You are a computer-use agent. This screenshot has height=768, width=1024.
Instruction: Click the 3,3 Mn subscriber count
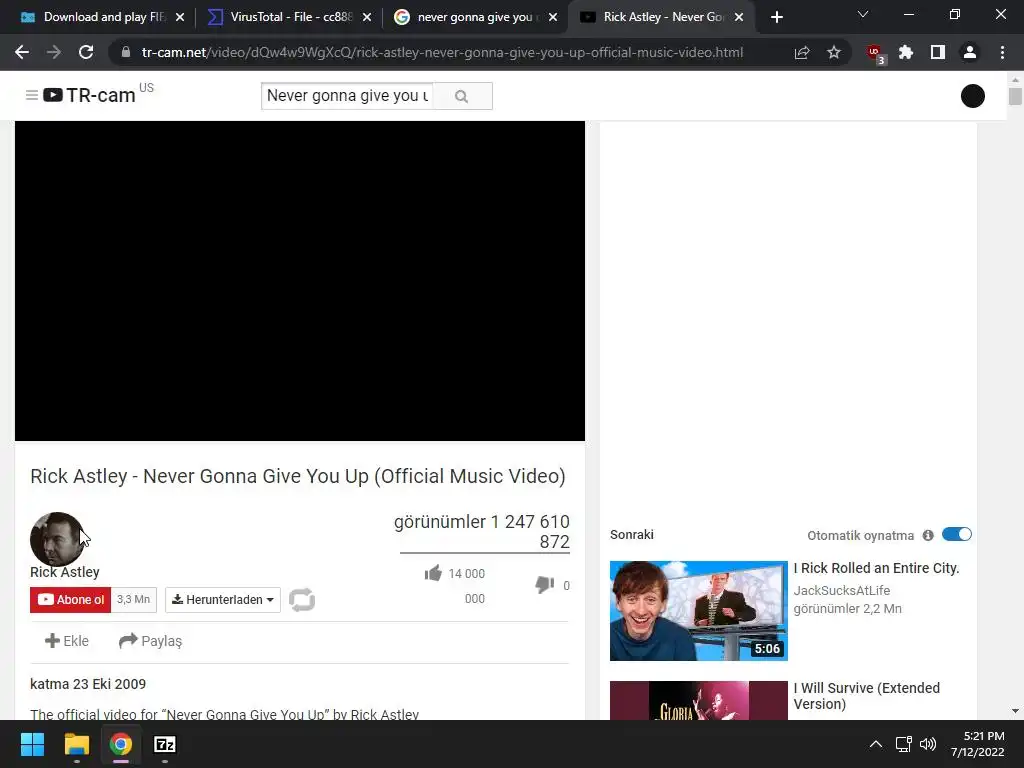click(x=133, y=600)
